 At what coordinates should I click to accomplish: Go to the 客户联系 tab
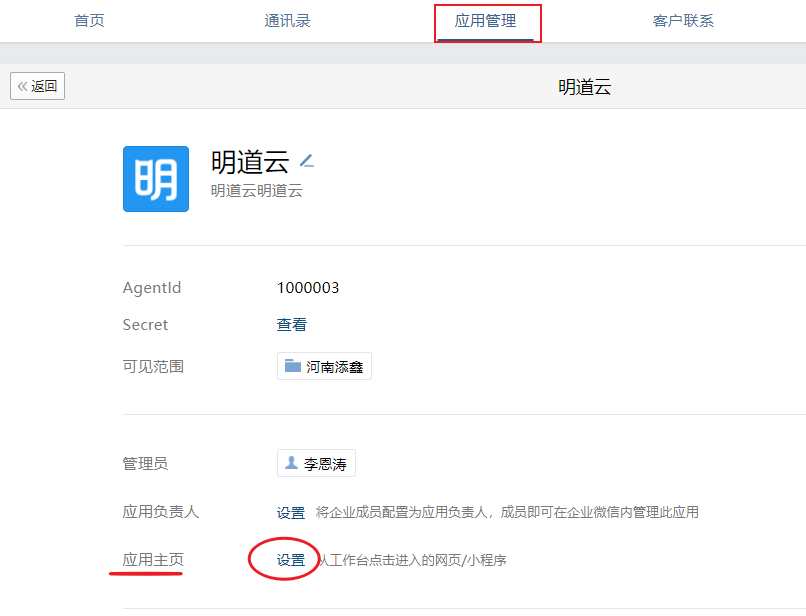coord(683,21)
